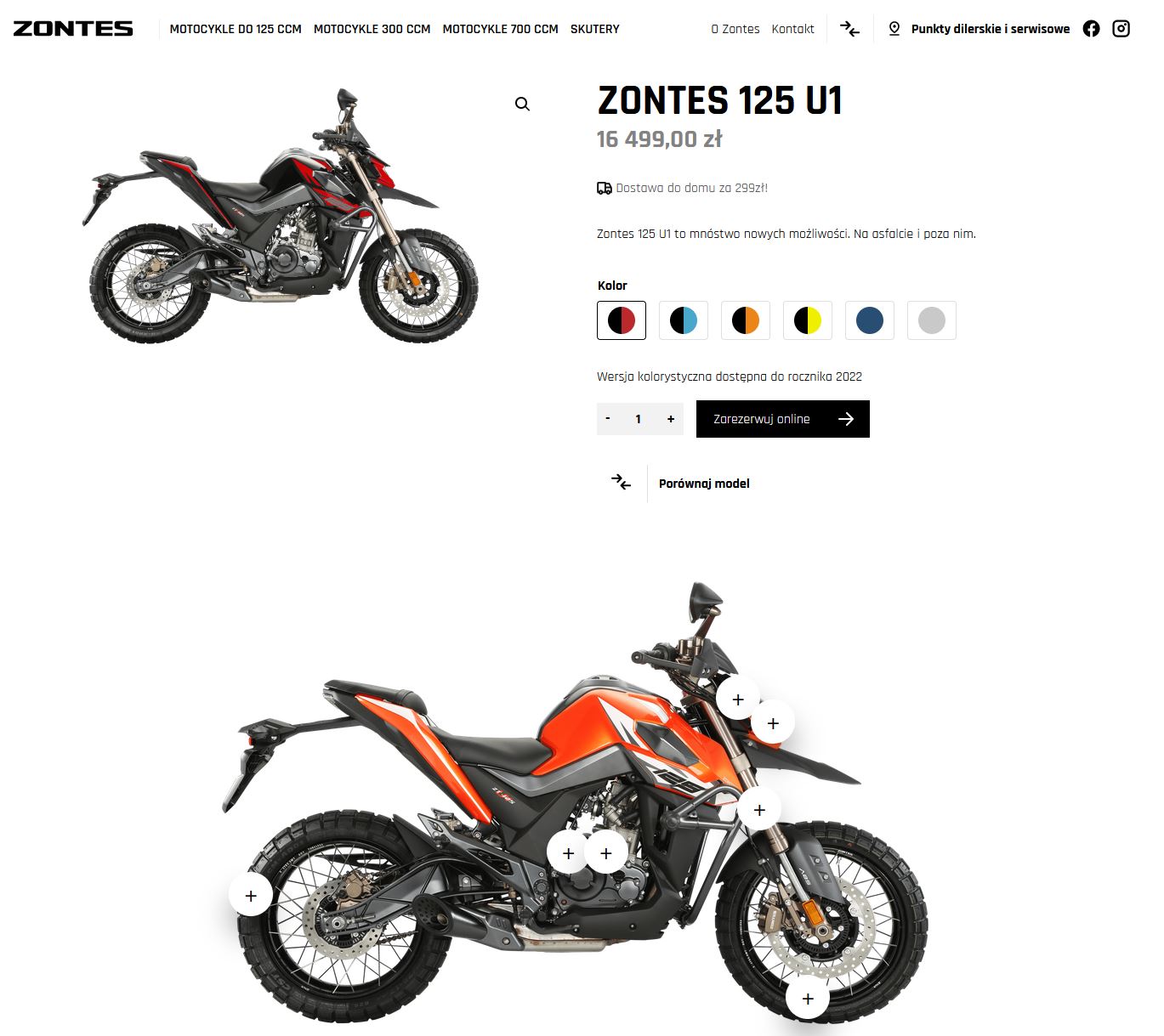
Task: Increase quantity with the plus stepper
Action: coord(671,419)
